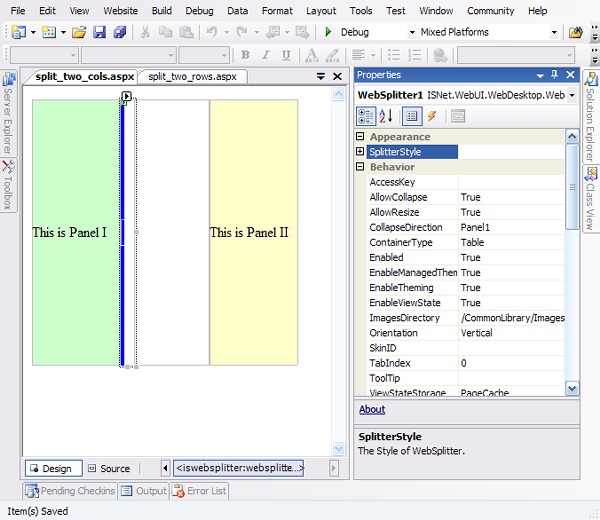Switch to split_two_rows.aspx tab
The width and height of the screenshot is (600, 520).
coord(190,76)
